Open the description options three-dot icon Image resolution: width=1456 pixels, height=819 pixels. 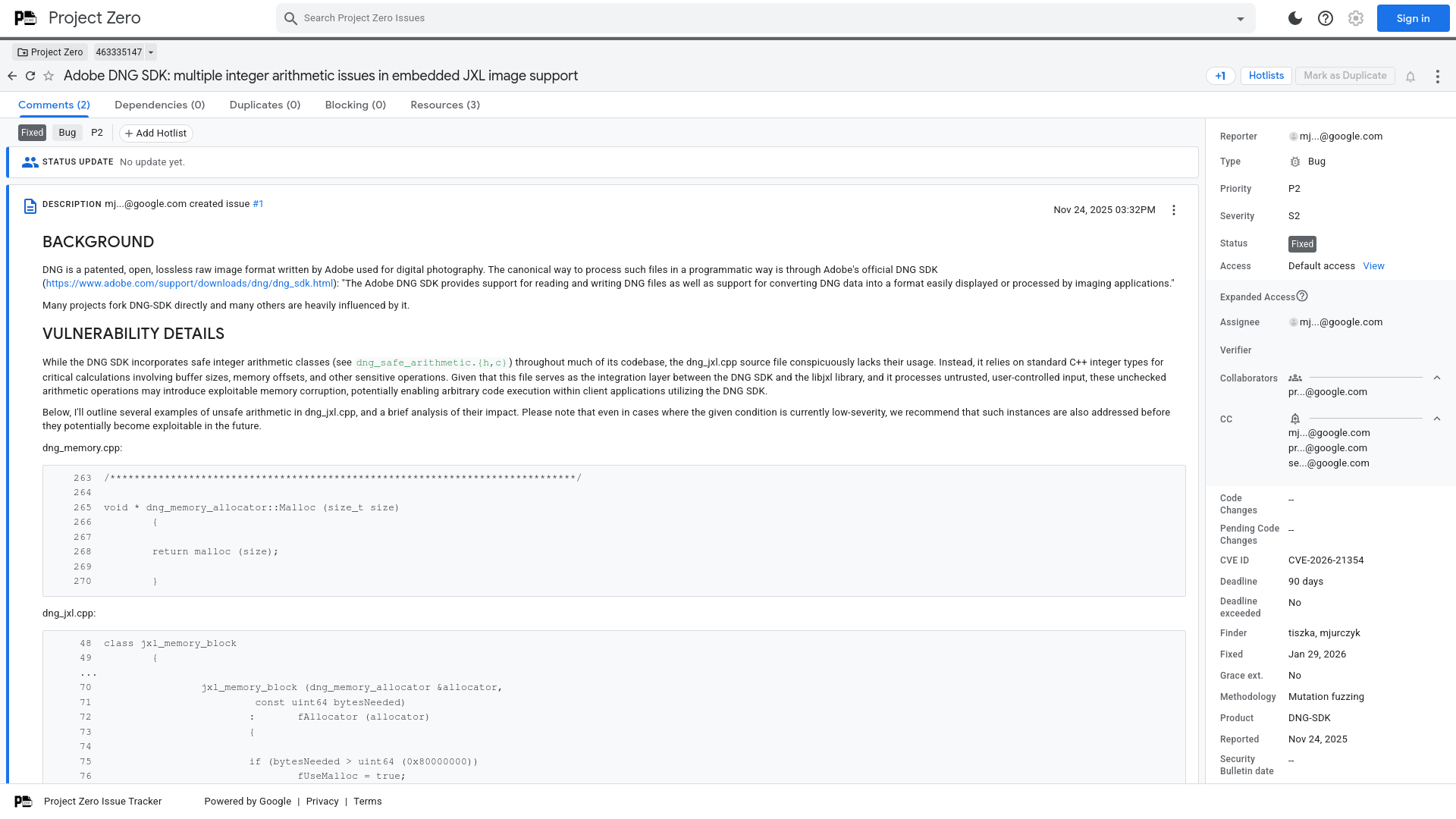pyautogui.click(x=1173, y=210)
